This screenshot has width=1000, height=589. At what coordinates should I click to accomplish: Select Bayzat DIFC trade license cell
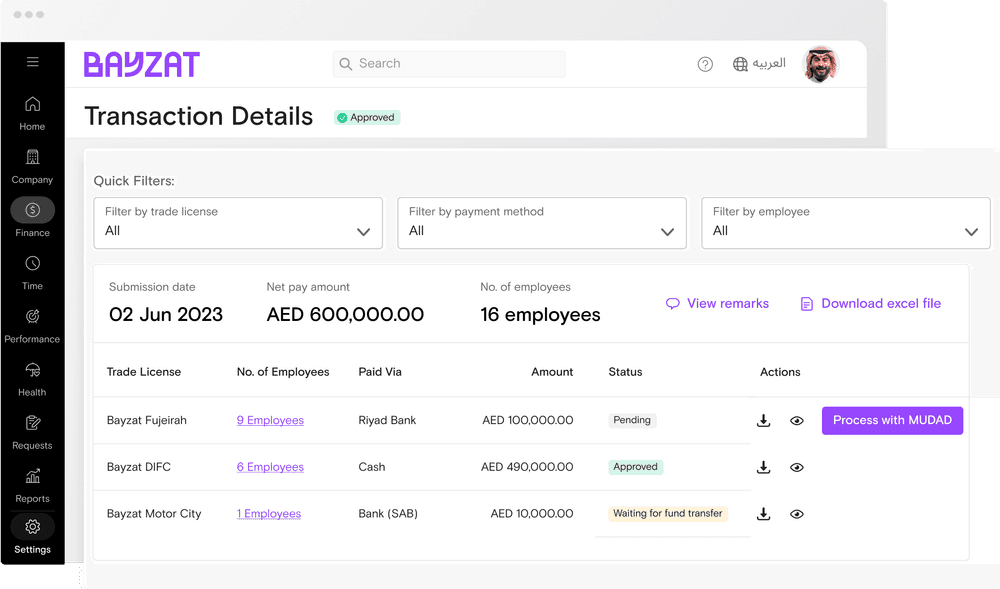(138, 467)
